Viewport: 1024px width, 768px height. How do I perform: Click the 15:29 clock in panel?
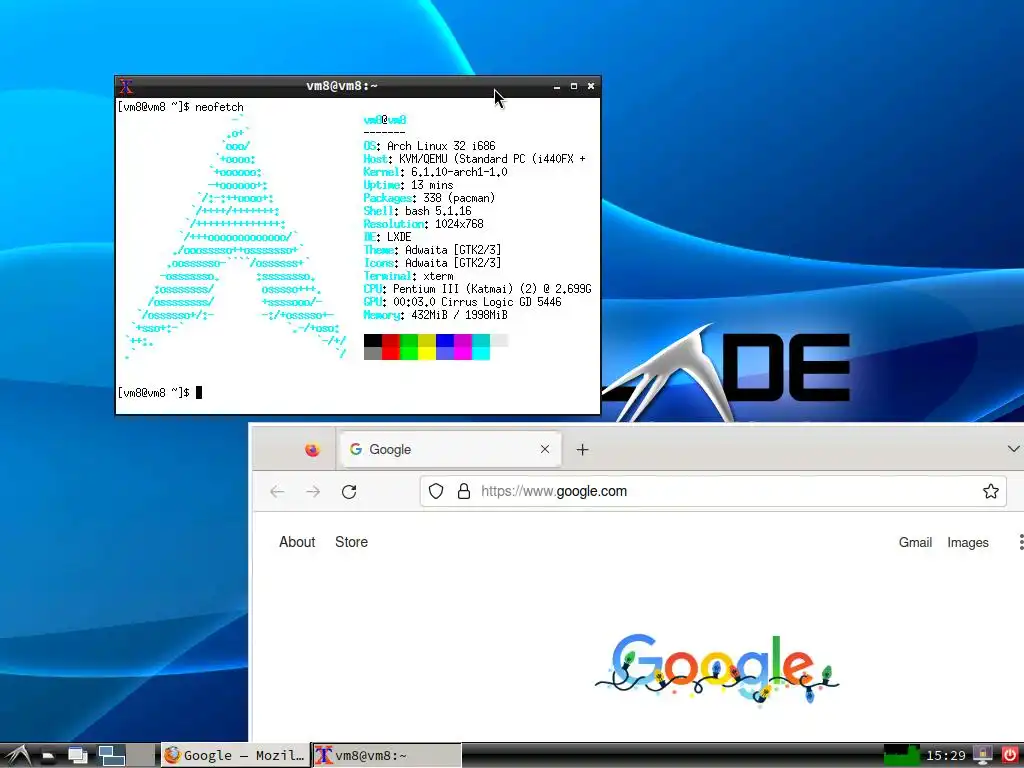click(946, 756)
